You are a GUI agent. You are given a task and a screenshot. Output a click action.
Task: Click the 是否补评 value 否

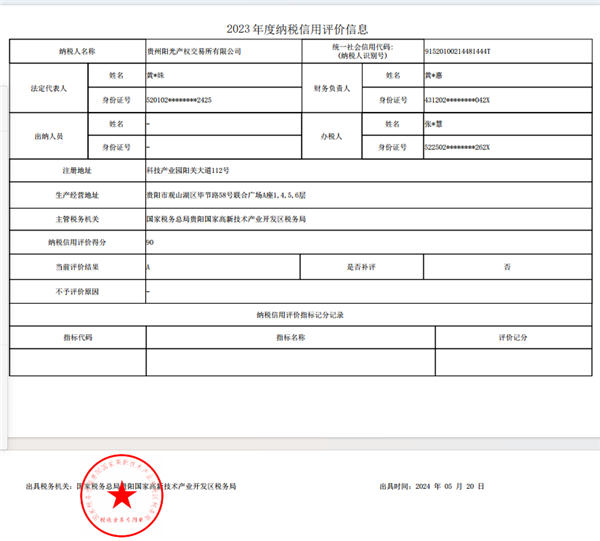pos(508,267)
